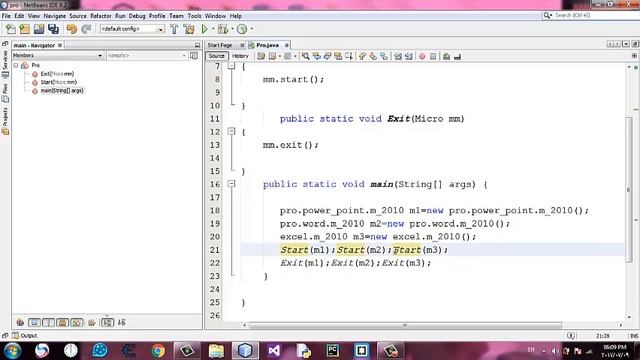Click the Uncomment icon in editor toolbar
The width and height of the screenshot is (640, 360).
pyautogui.click(x=457, y=56)
